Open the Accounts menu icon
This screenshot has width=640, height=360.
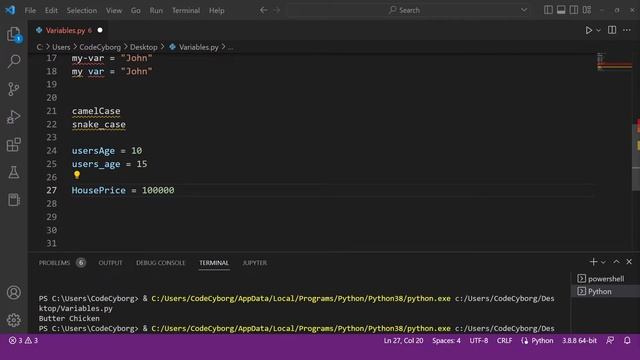(x=14, y=292)
